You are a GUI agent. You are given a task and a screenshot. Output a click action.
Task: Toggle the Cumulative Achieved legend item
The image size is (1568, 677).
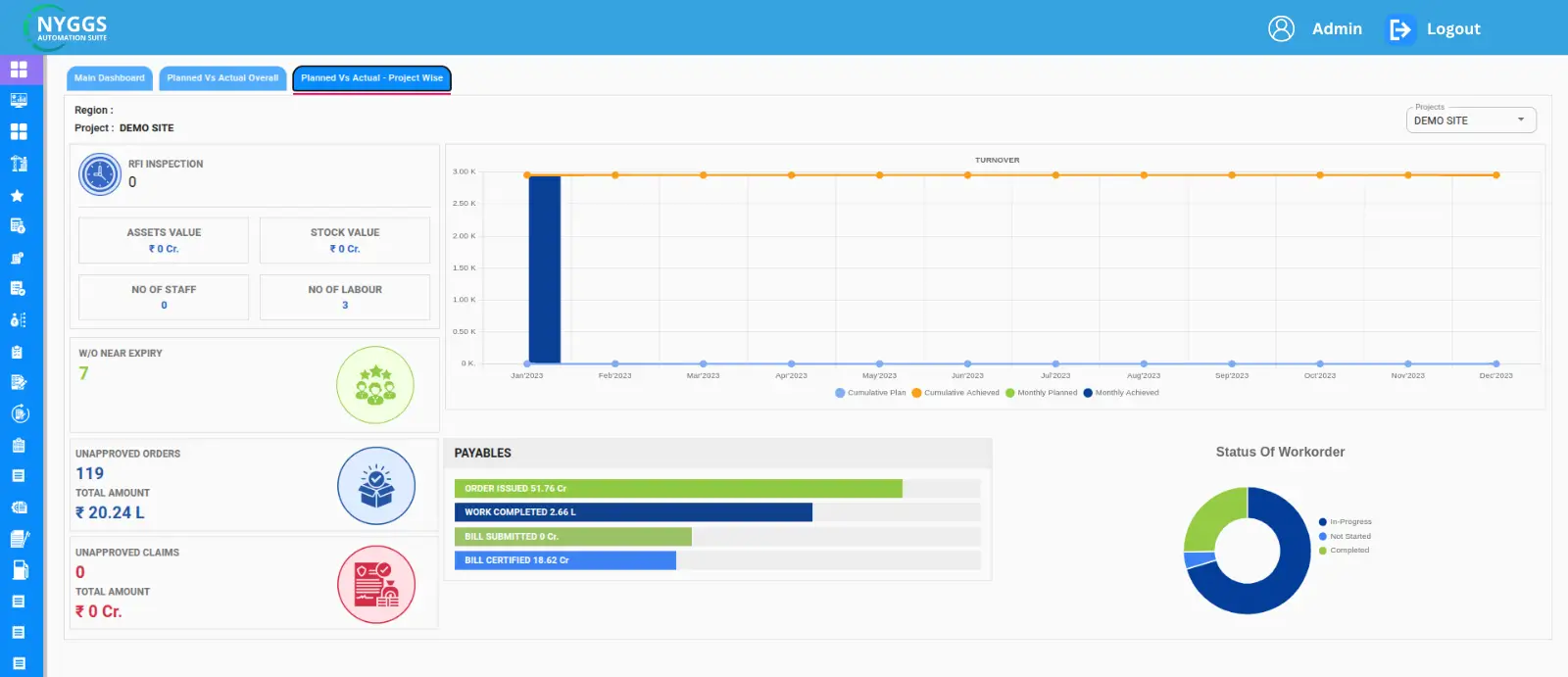955,393
